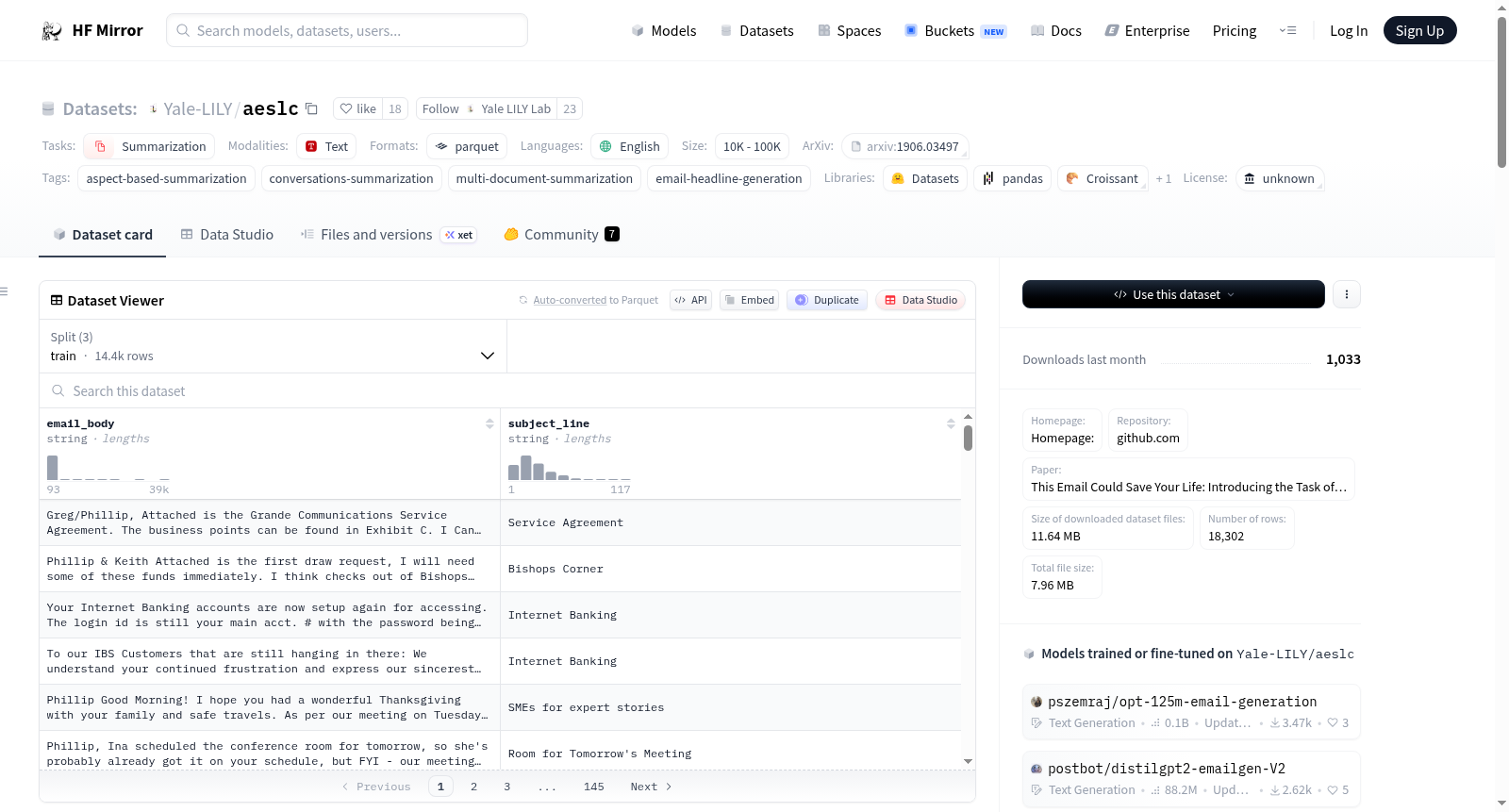The height and width of the screenshot is (812, 1509).
Task: Expand the Use this dataset dropdown
Action: (x=1173, y=294)
